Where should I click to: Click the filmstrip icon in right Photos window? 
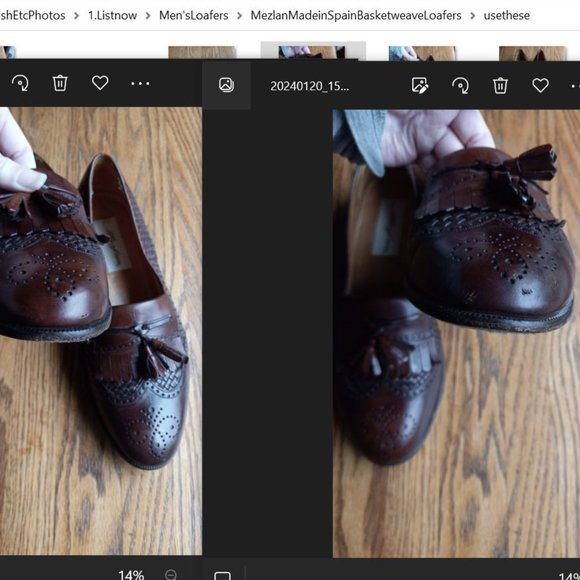(226, 85)
